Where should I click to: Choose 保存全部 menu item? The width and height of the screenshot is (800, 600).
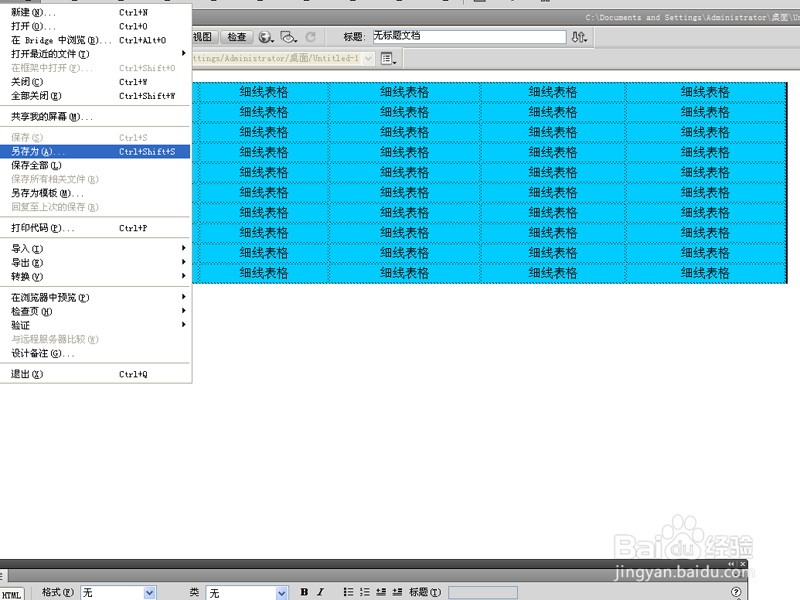coord(95,165)
